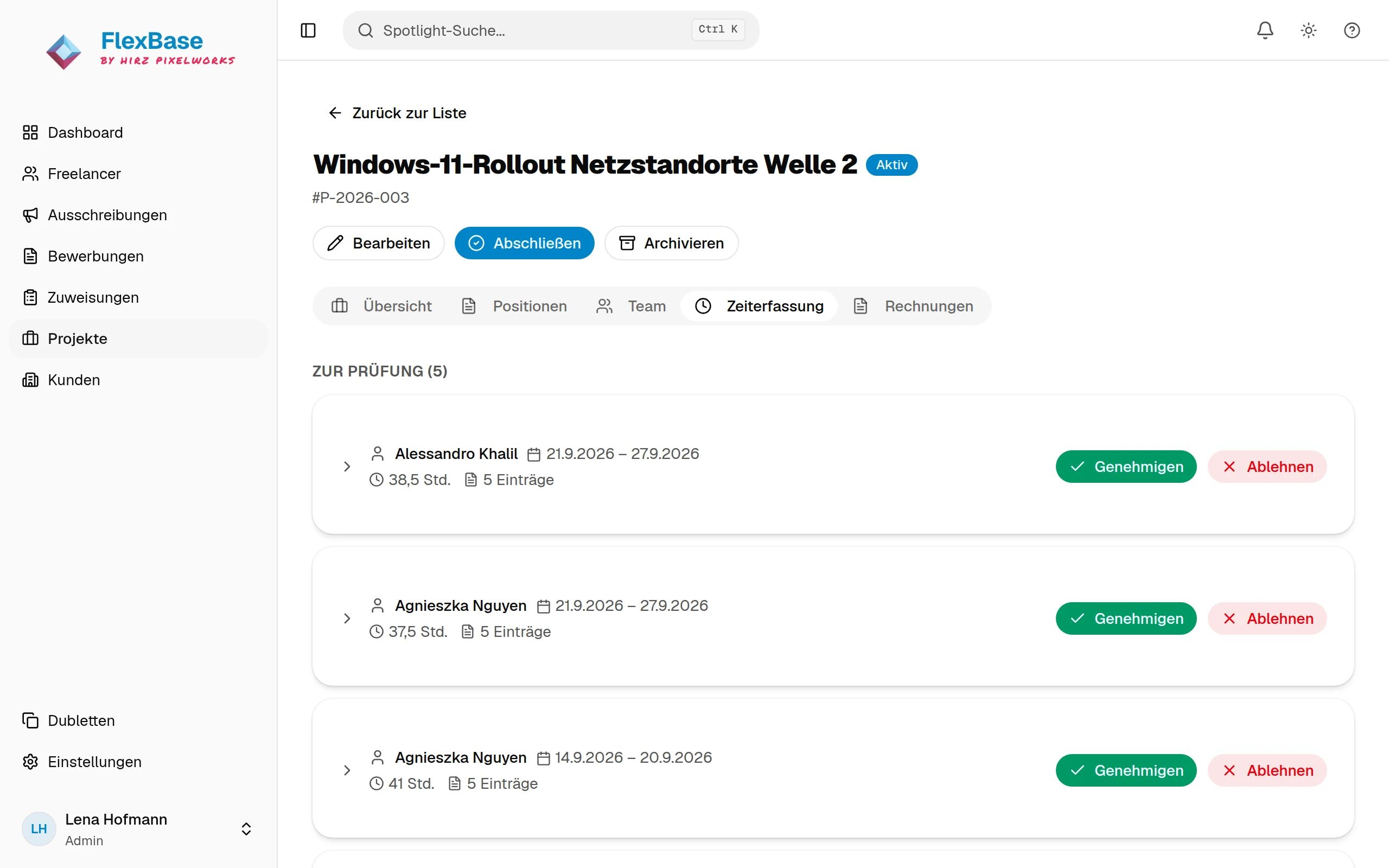Switch to the Übersicht tab
This screenshot has width=1389, height=868.
[381, 306]
